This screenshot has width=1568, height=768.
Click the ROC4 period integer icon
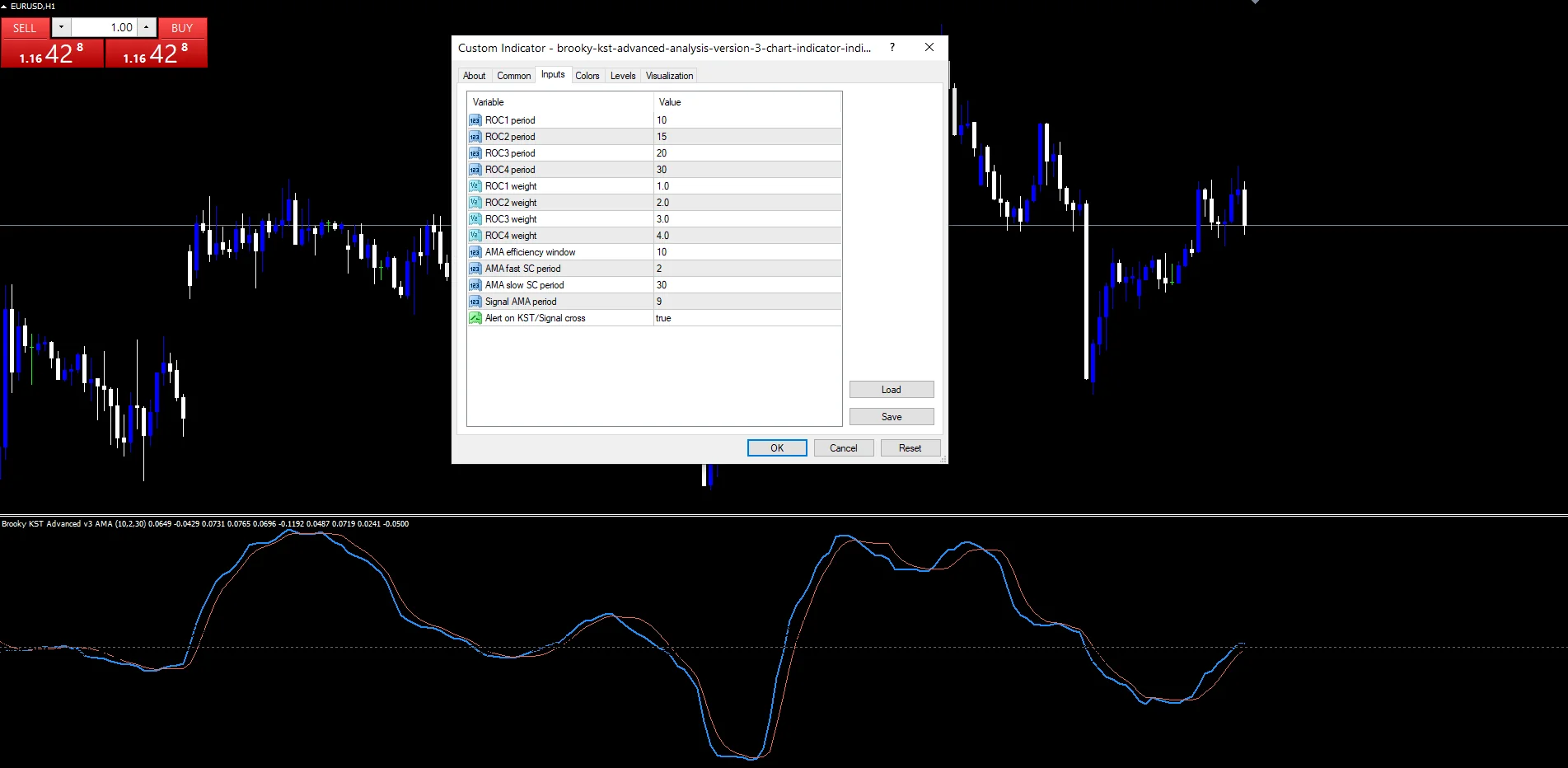click(475, 170)
